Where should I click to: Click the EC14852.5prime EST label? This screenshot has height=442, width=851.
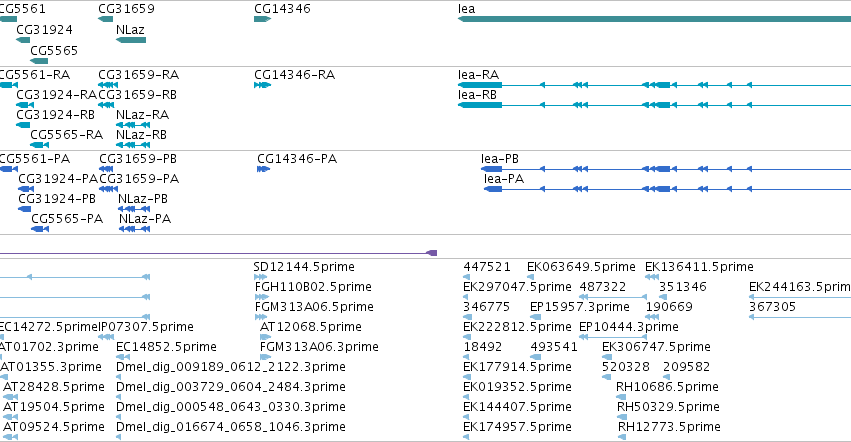(166, 347)
